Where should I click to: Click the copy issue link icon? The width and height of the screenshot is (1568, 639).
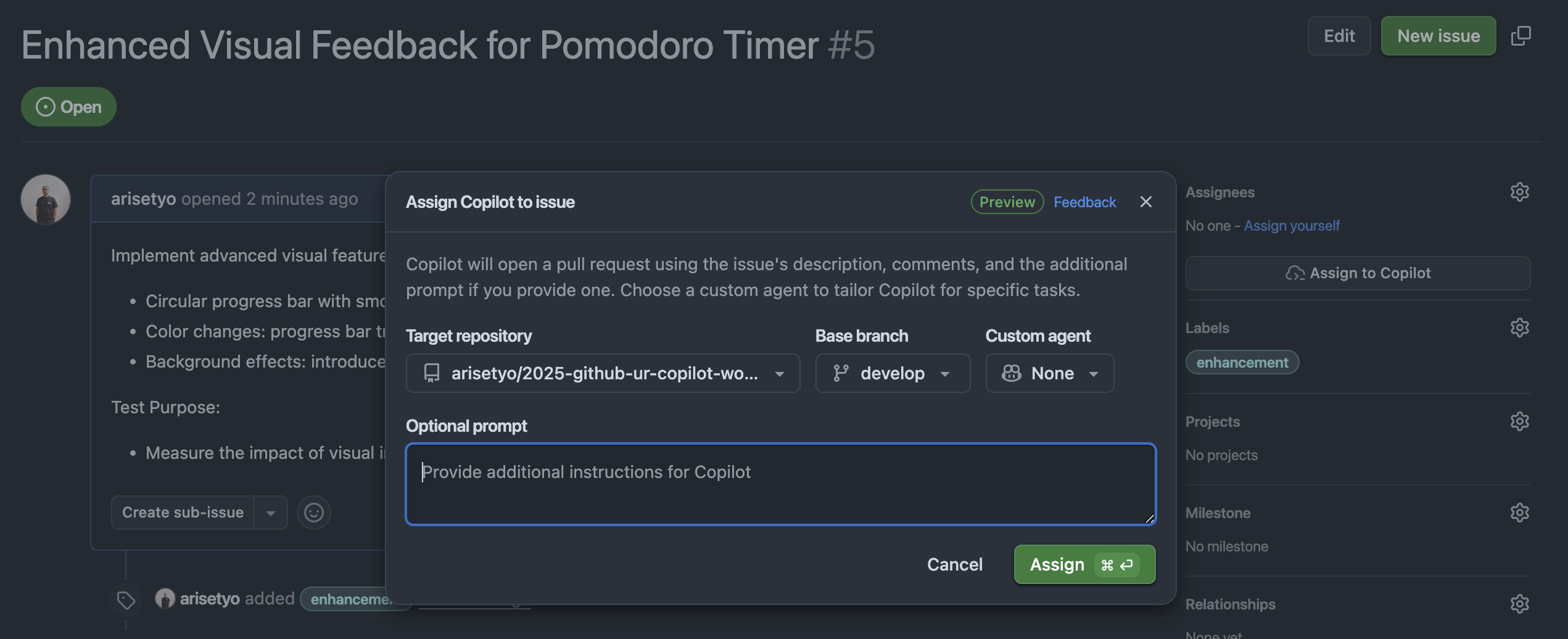[x=1521, y=36]
